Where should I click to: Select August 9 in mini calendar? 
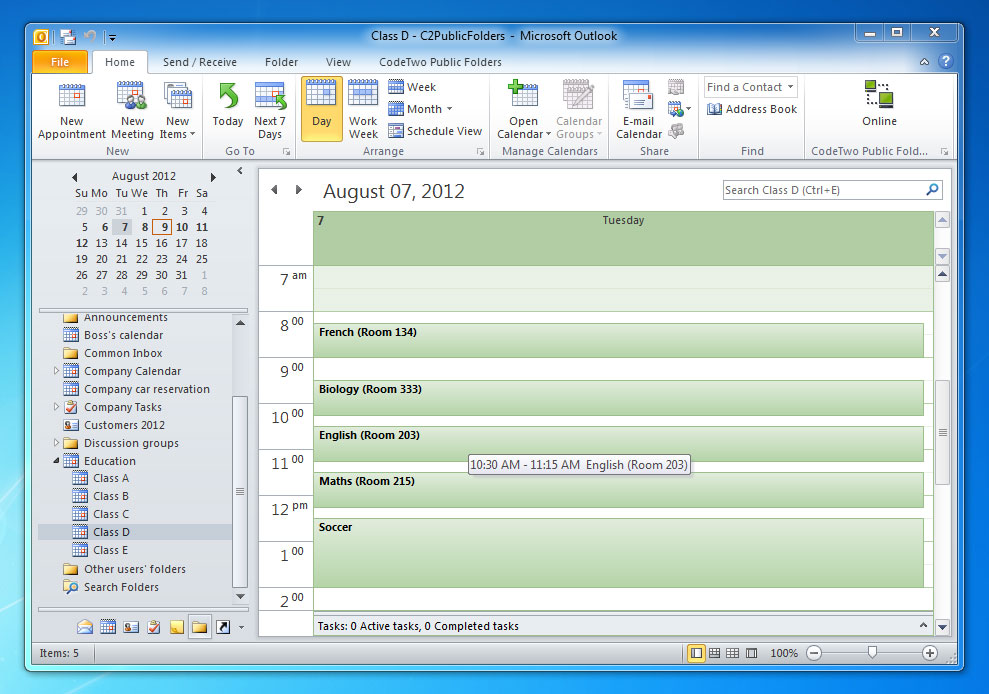click(x=163, y=227)
